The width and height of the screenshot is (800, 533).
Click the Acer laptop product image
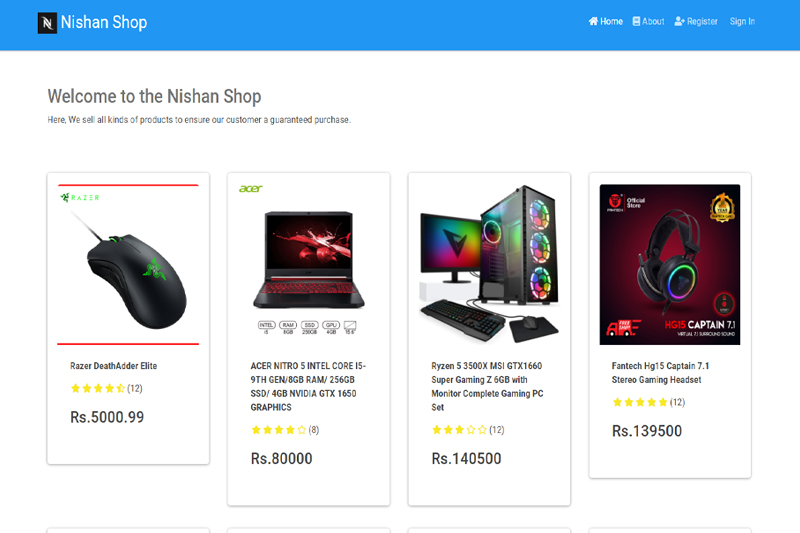(x=308, y=260)
